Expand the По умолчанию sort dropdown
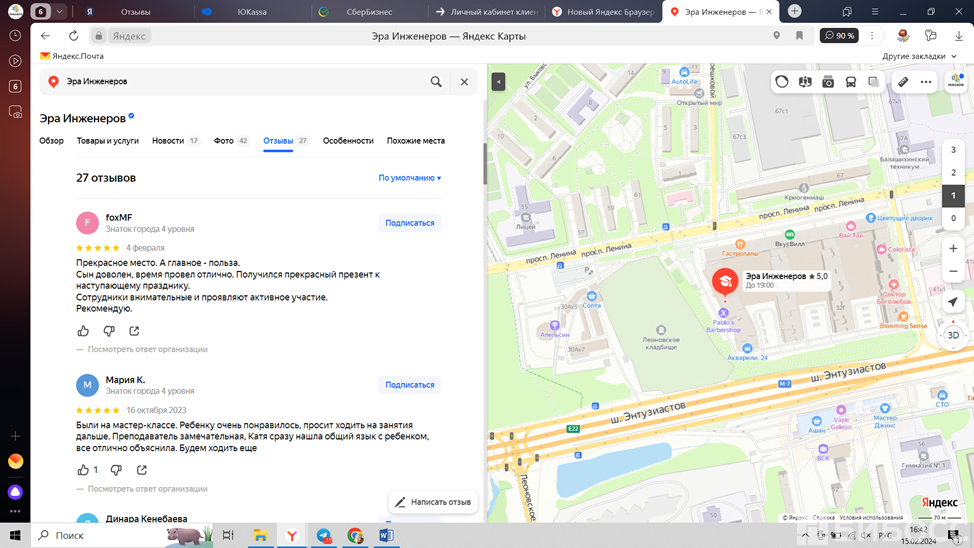This screenshot has height=548, width=974. (410, 178)
